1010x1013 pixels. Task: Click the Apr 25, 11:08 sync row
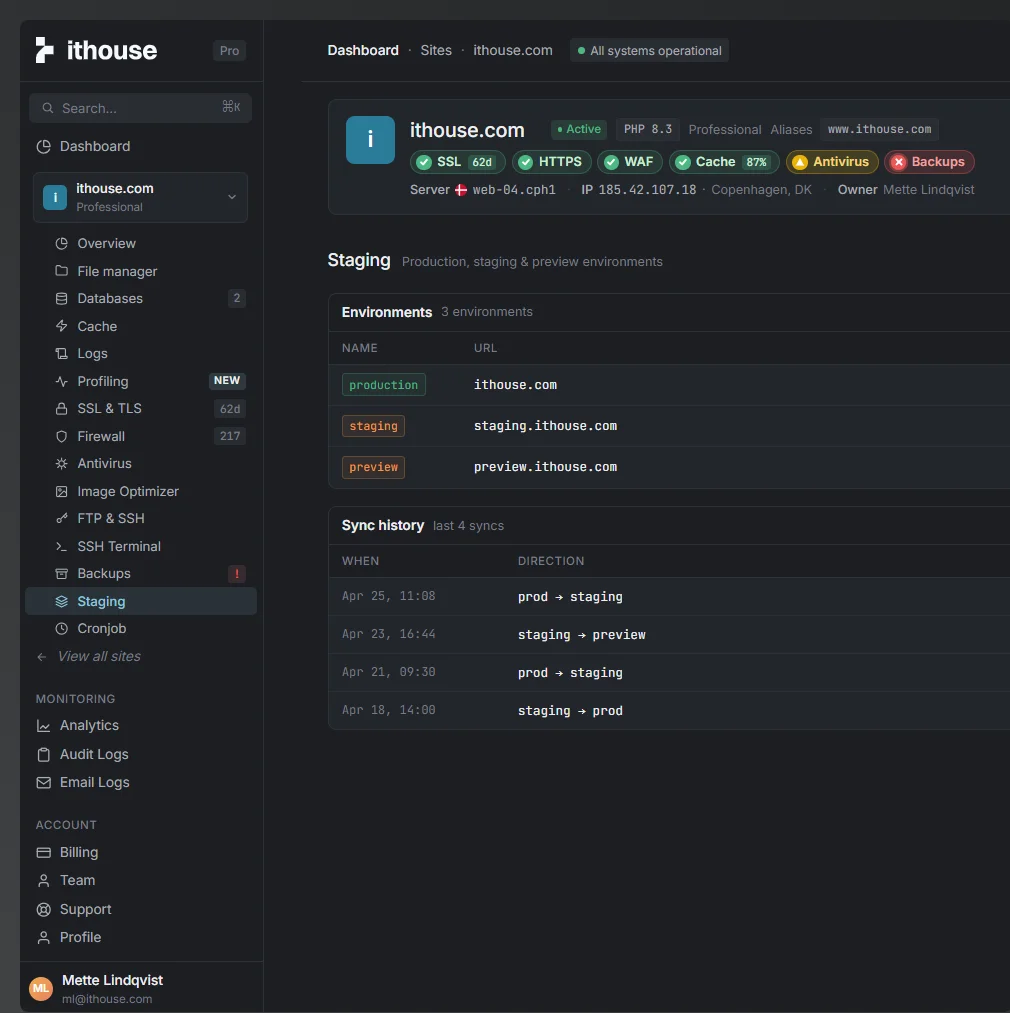pos(669,596)
